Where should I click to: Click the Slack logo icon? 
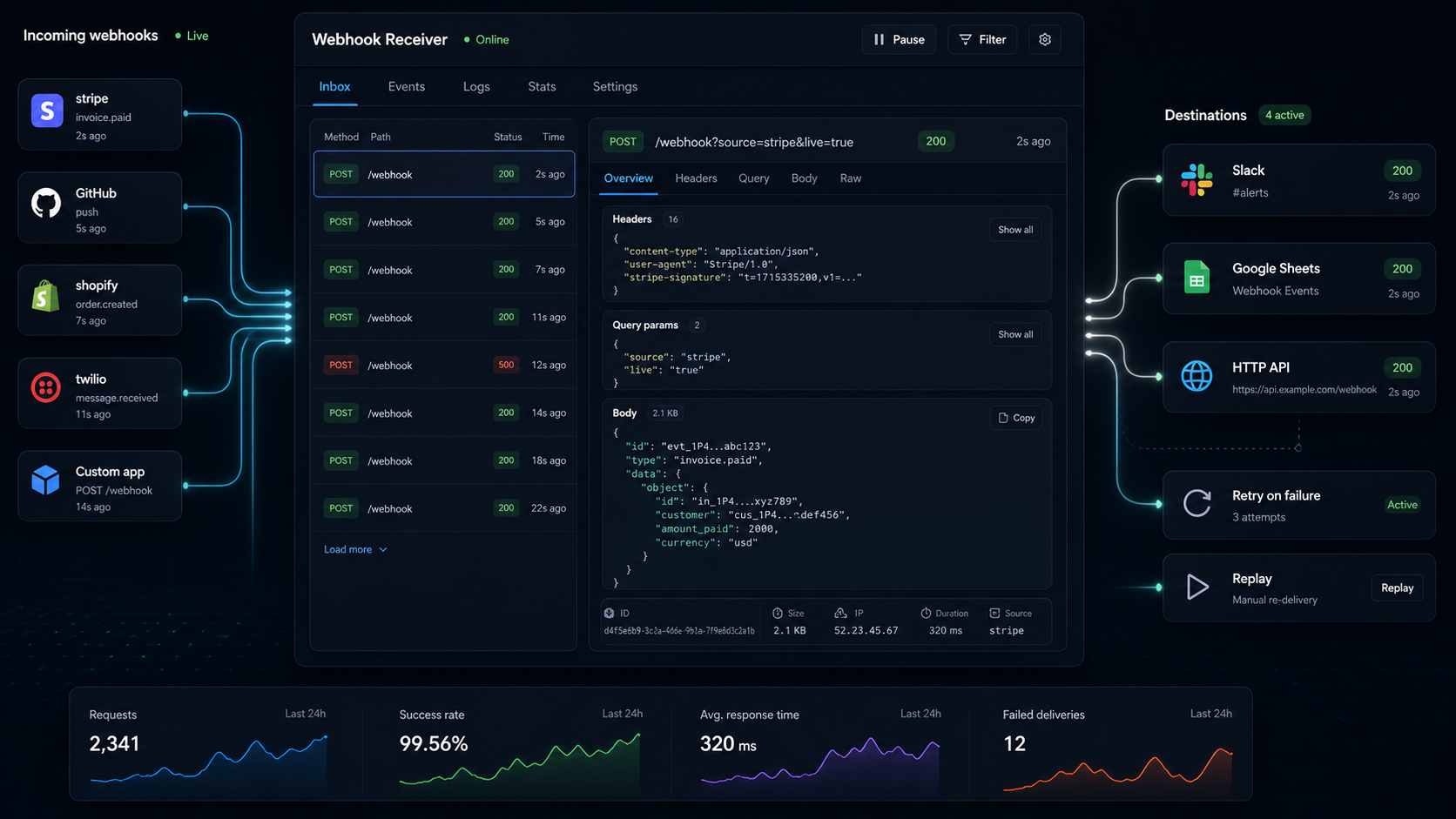[1196, 179]
